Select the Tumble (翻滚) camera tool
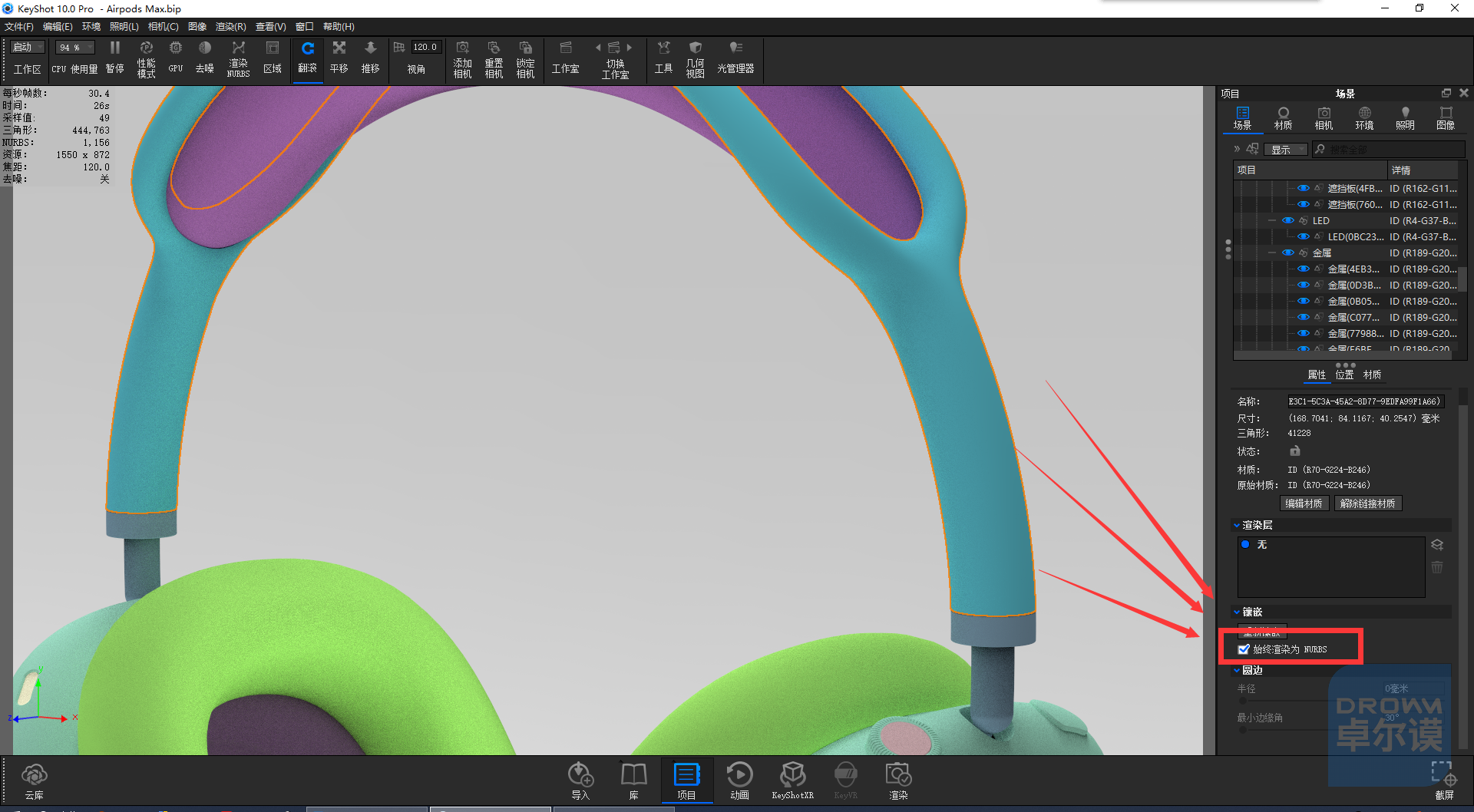 (307, 58)
